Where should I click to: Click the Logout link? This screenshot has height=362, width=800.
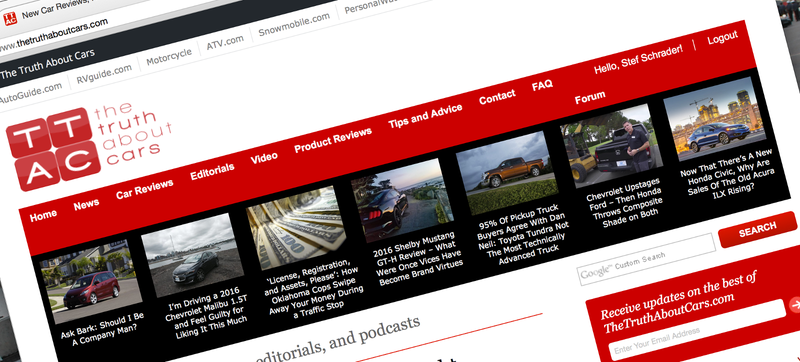(722, 38)
